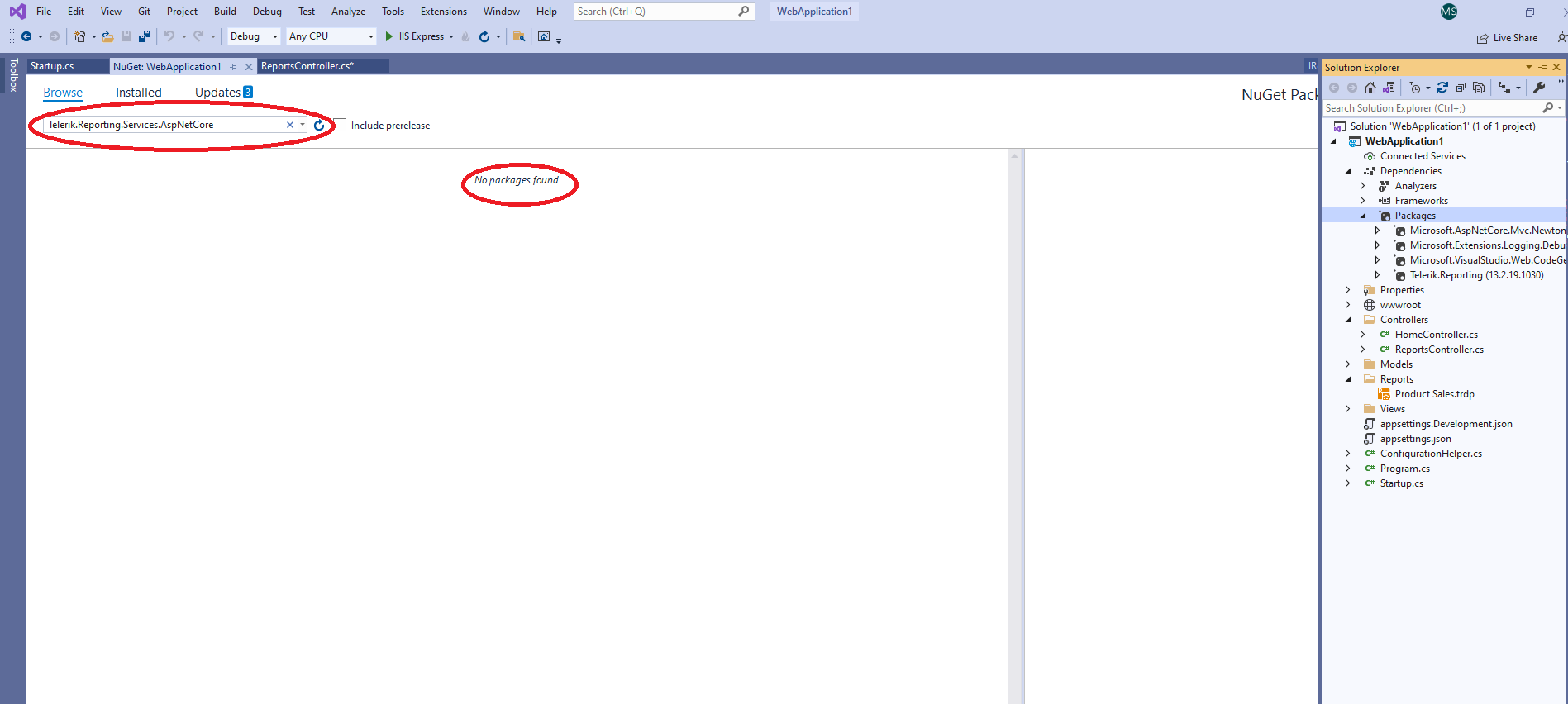The image size is (1568, 704).
Task: Click the Solution Explorer Home icon
Action: [1370, 88]
